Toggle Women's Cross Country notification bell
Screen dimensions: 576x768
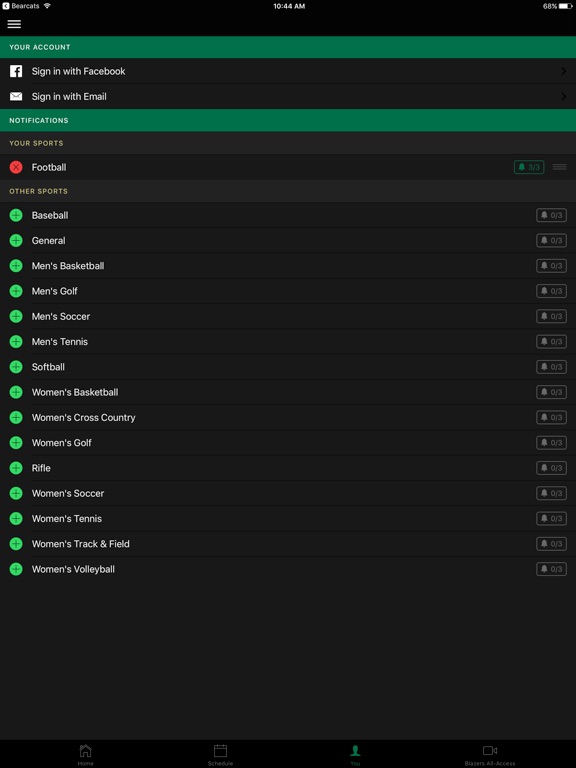(552, 417)
